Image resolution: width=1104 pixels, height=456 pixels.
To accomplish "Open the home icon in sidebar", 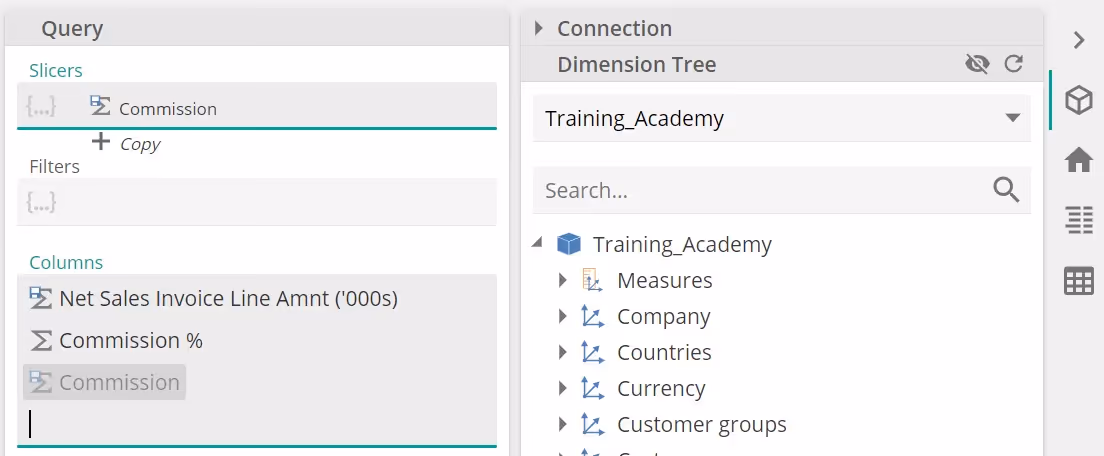I will point(1078,160).
